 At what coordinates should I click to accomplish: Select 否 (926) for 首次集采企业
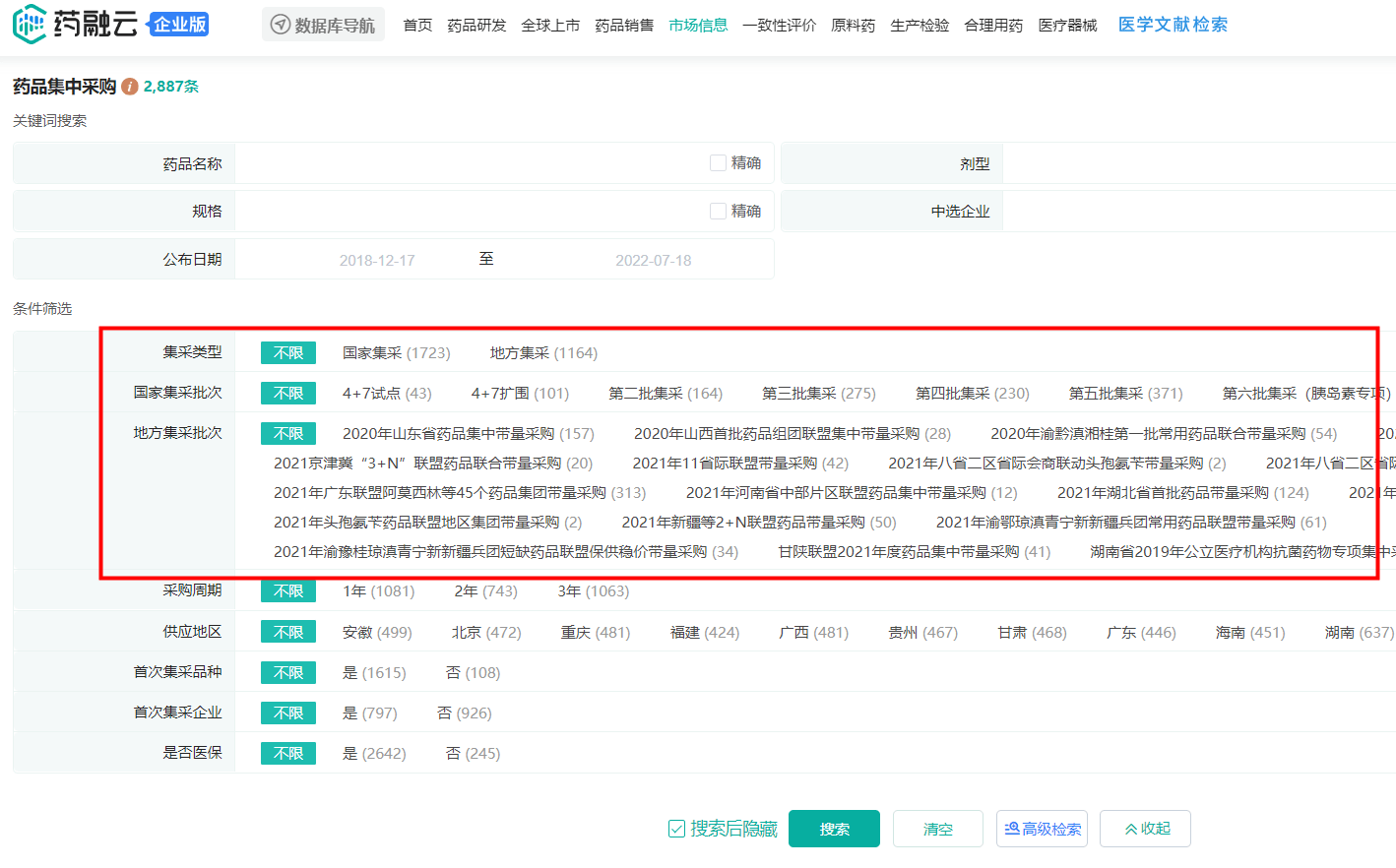465,713
